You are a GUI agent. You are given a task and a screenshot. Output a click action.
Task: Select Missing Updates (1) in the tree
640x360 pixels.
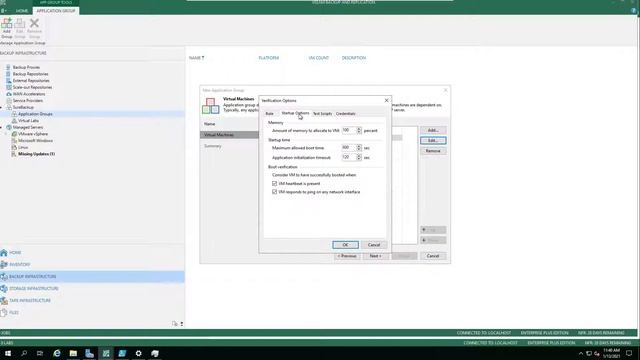click(x=36, y=154)
